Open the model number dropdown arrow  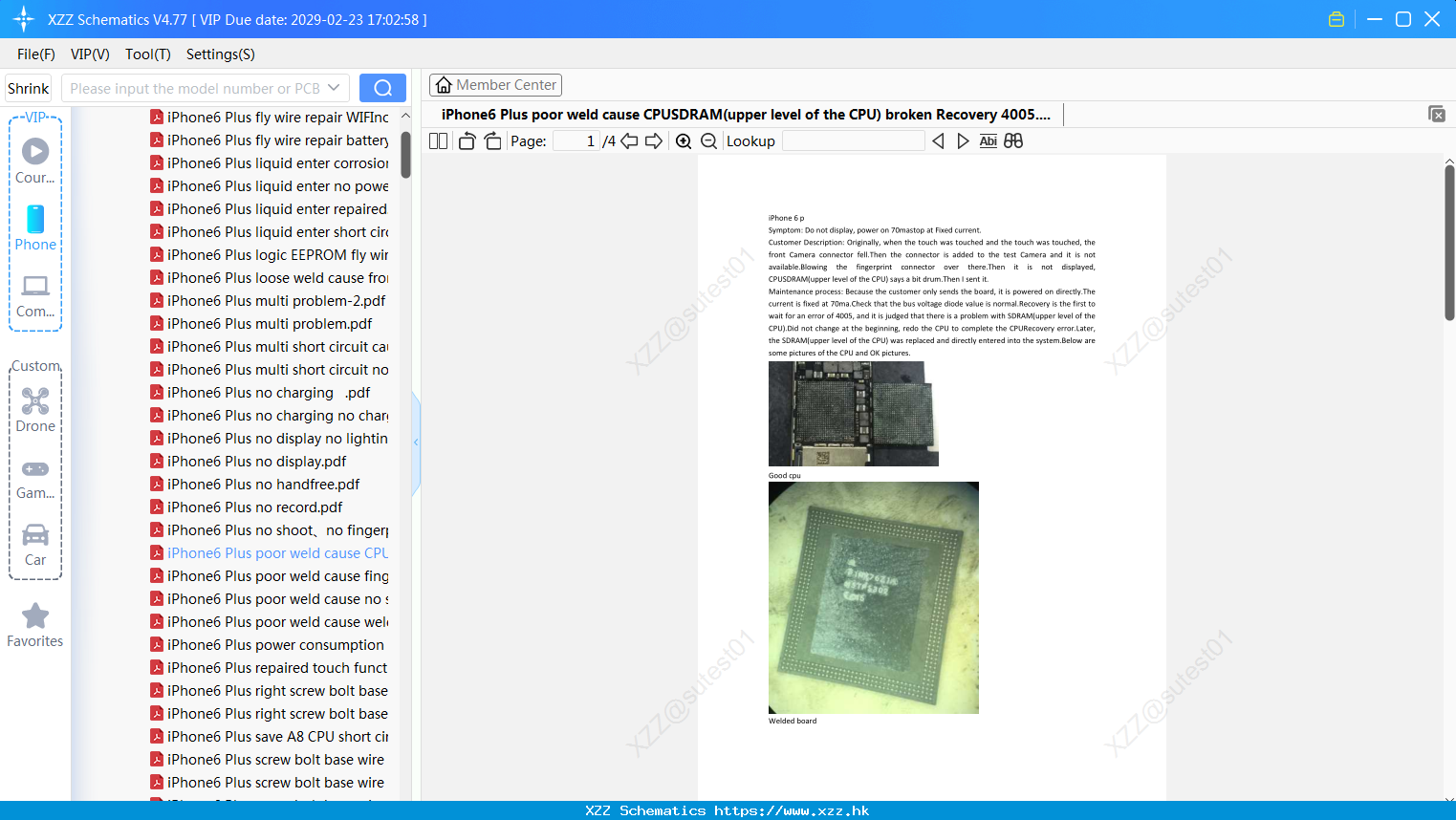(x=334, y=88)
